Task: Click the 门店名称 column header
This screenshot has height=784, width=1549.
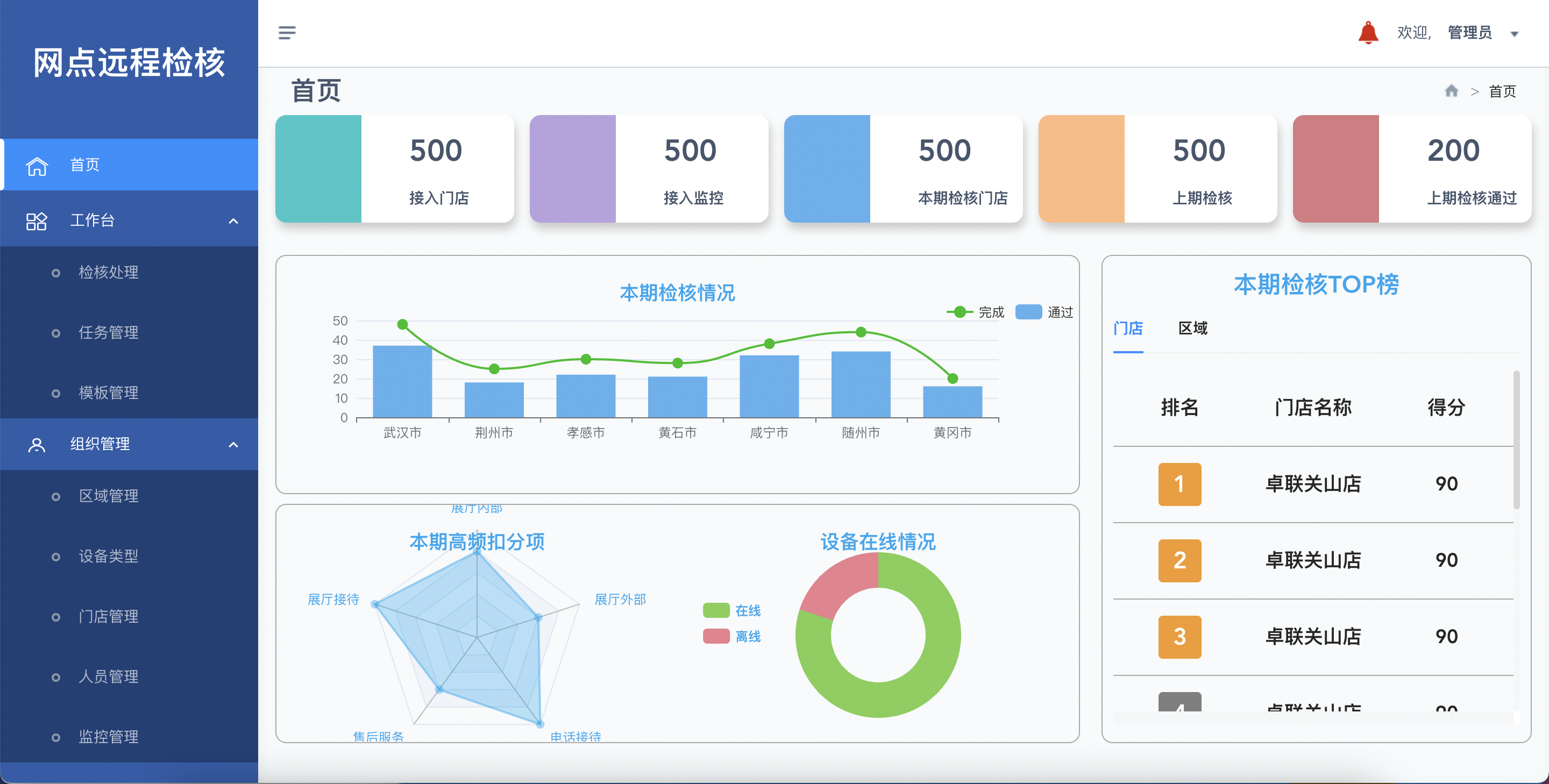Action: tap(1313, 408)
